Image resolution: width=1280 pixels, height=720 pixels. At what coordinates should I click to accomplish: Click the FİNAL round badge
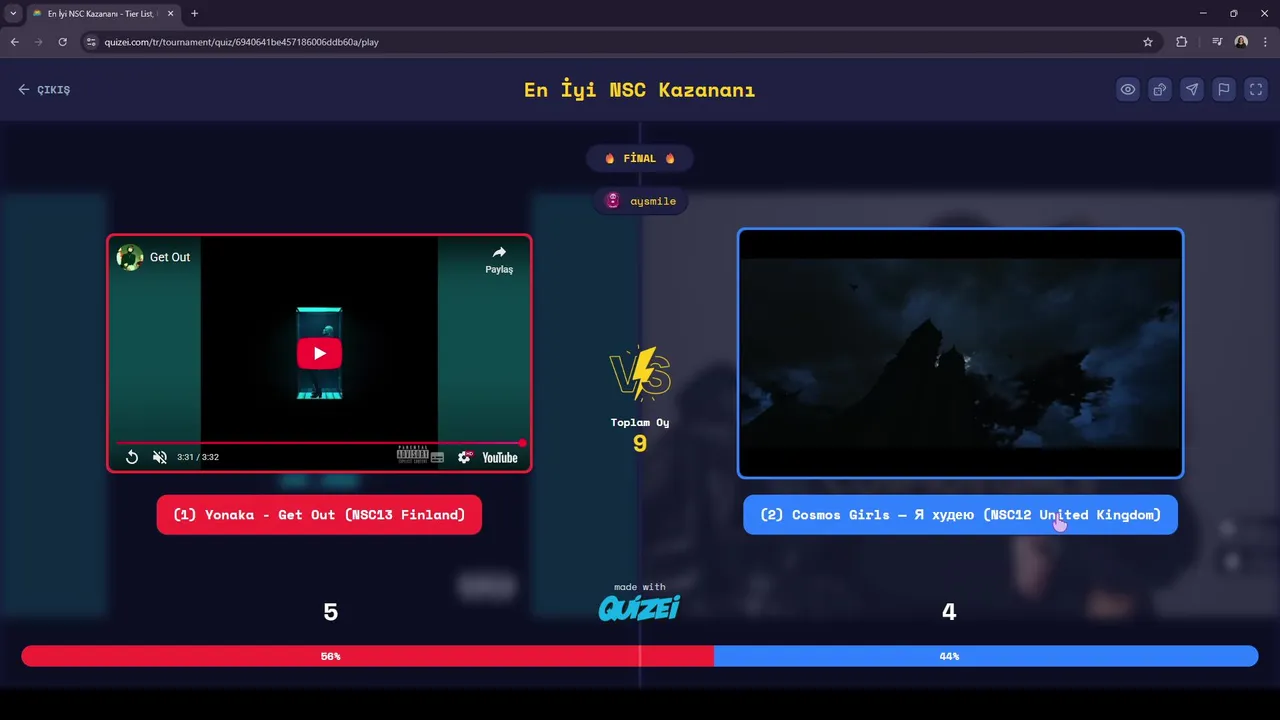pos(640,158)
